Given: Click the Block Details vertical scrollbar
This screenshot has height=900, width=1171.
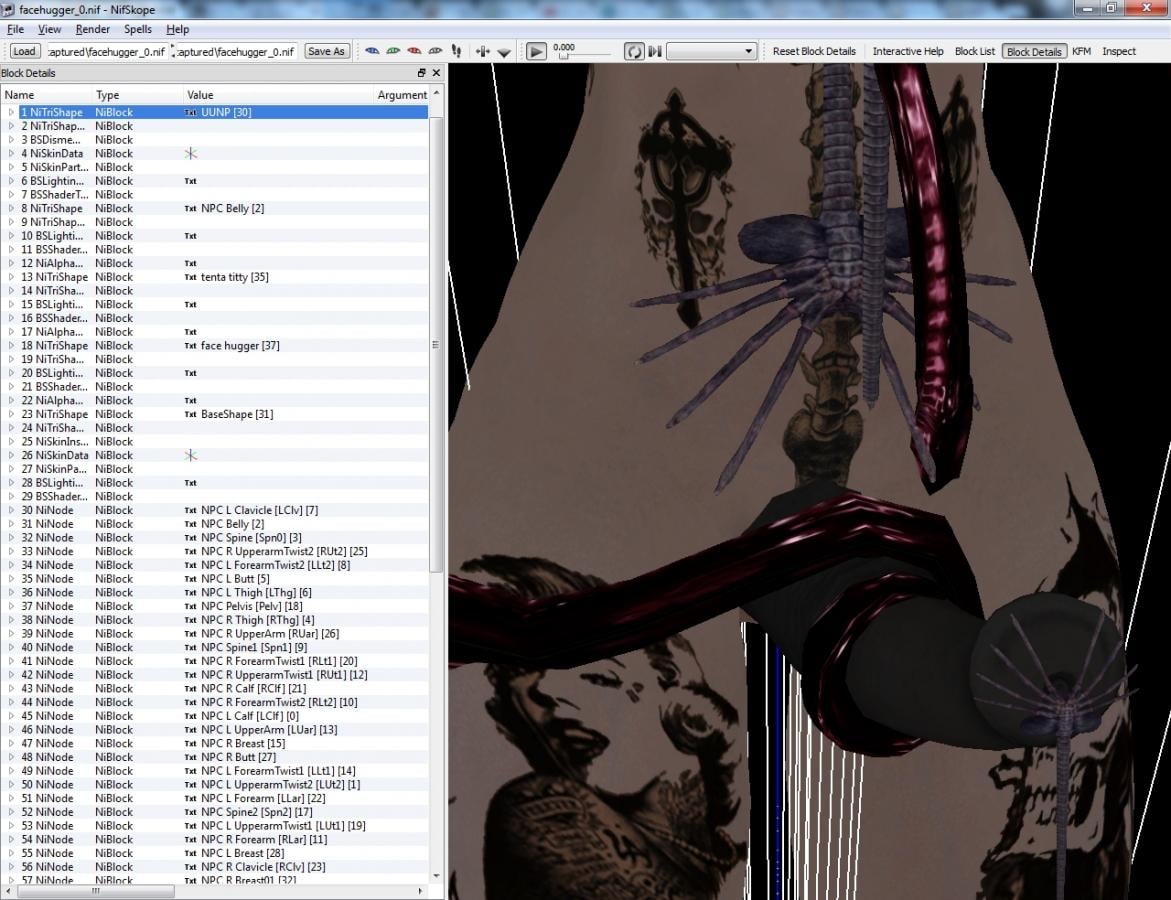Looking at the screenshot, I should 436,344.
